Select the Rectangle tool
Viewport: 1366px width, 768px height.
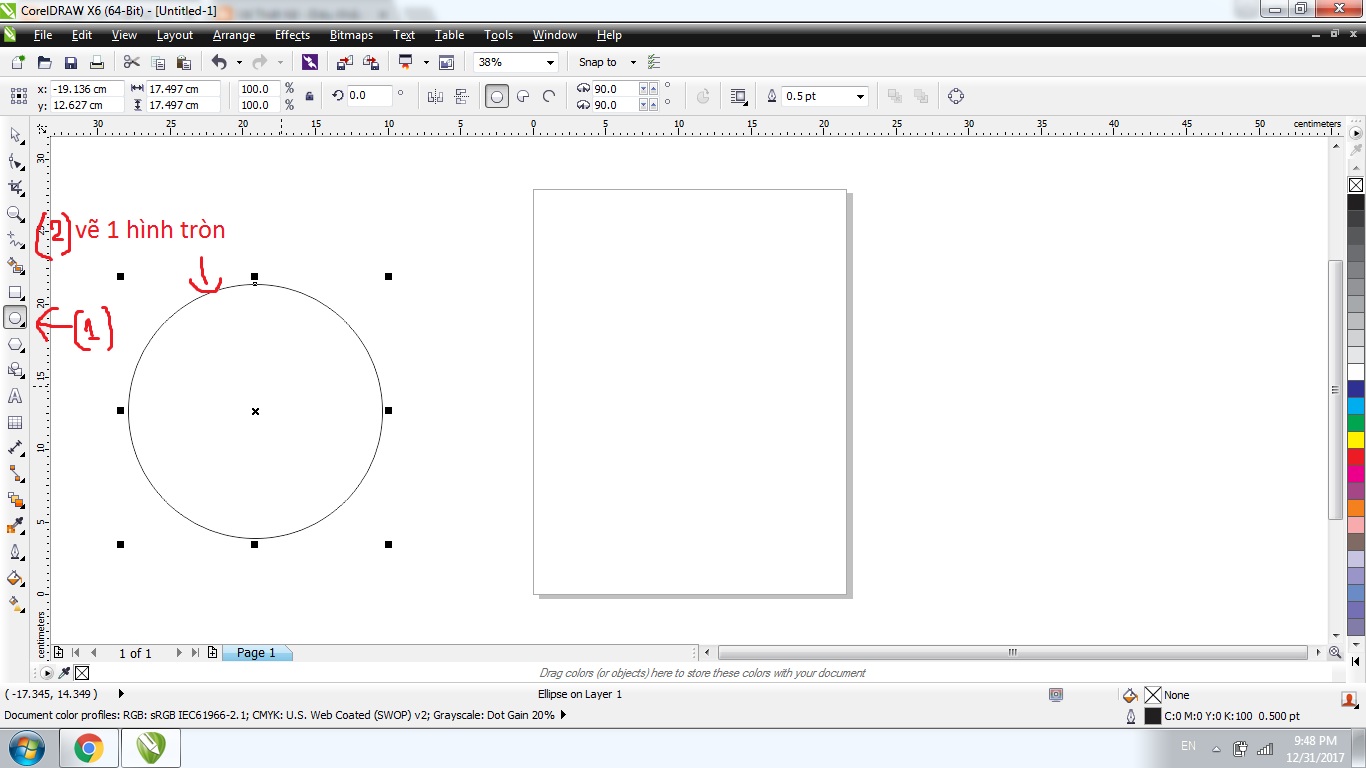point(15,292)
